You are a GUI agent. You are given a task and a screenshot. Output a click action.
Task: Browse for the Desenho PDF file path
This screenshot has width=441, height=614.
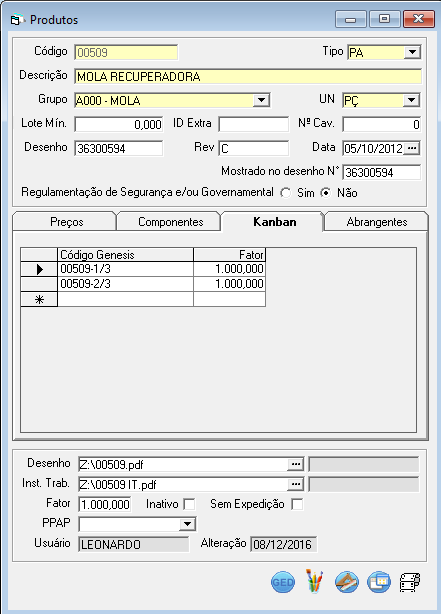point(296,464)
